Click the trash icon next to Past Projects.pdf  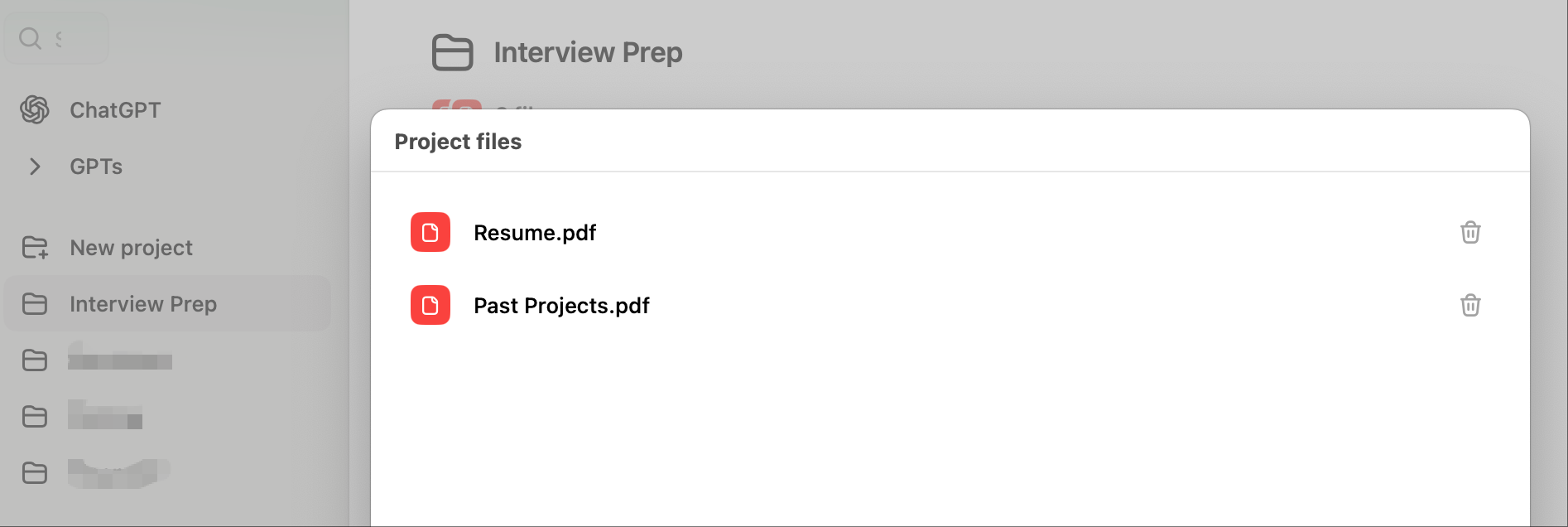[x=1470, y=306]
